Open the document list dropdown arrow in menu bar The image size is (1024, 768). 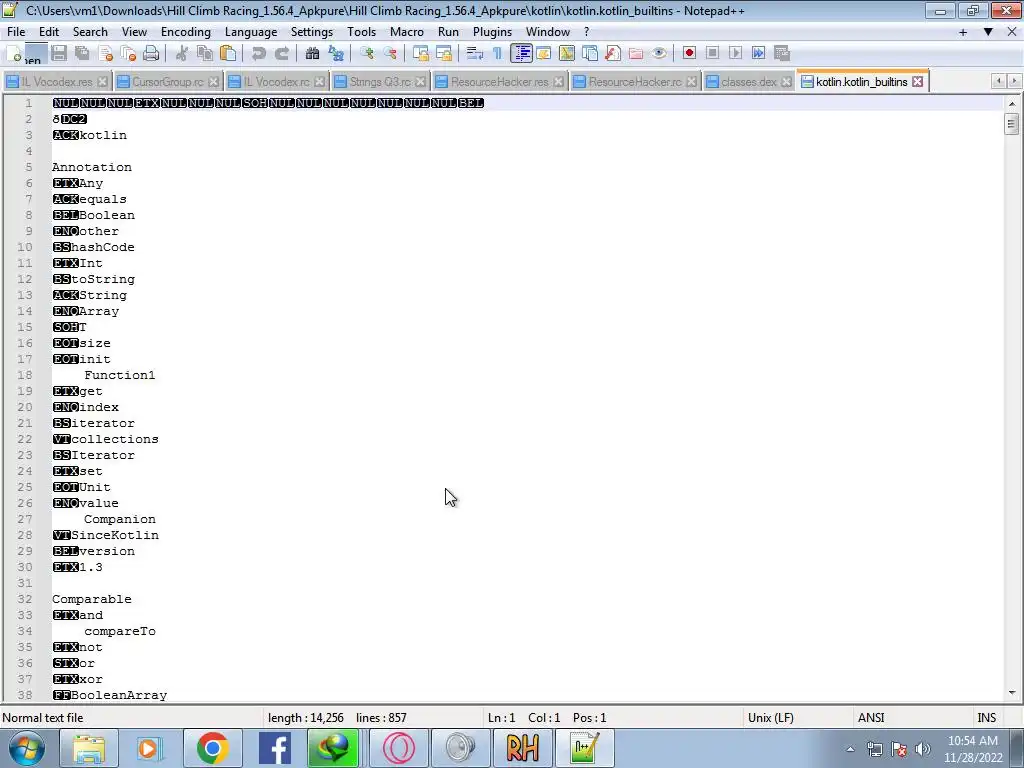click(988, 32)
